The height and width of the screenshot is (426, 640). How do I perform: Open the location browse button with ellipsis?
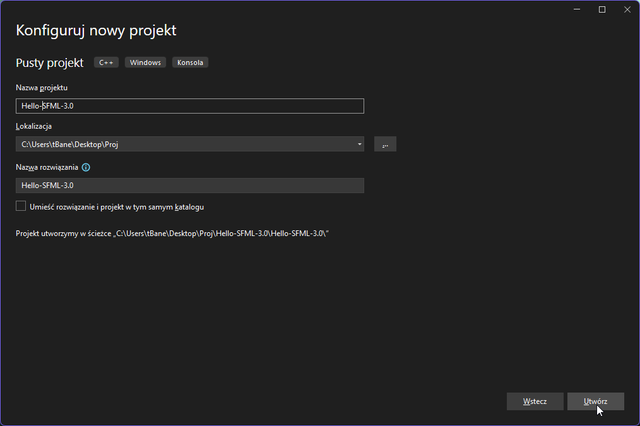385,144
